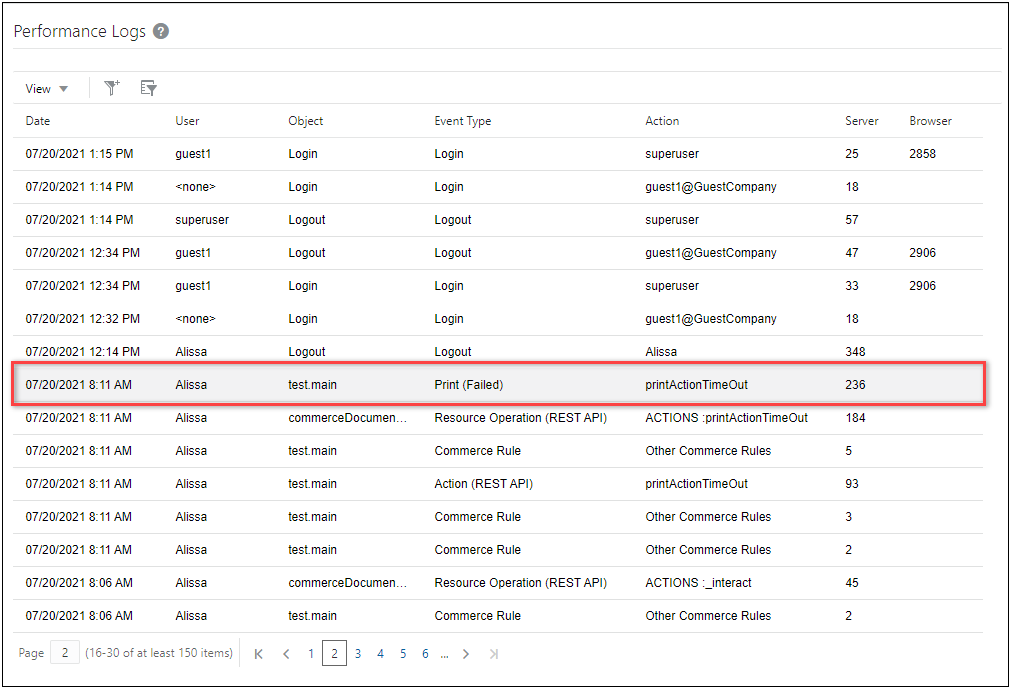Screen dimensions: 1011x689
Task: Edit the Page number input field
Action: point(64,652)
